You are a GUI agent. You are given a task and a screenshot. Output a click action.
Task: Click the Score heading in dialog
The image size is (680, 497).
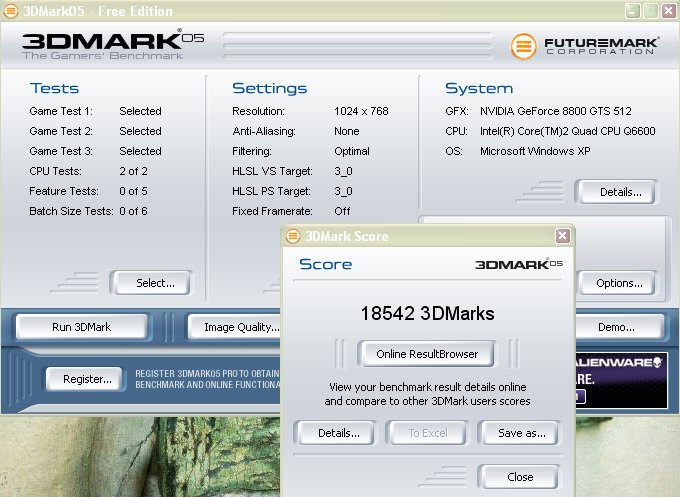coord(326,264)
